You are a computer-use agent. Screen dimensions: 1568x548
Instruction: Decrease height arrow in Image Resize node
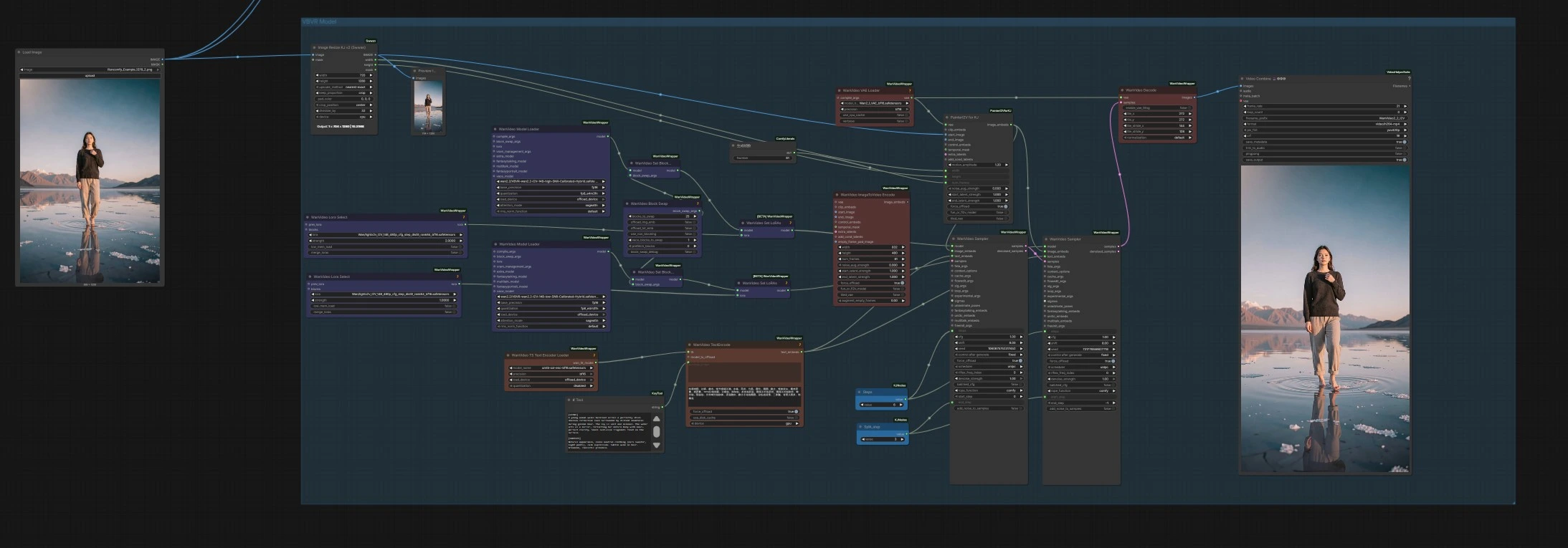[317, 81]
